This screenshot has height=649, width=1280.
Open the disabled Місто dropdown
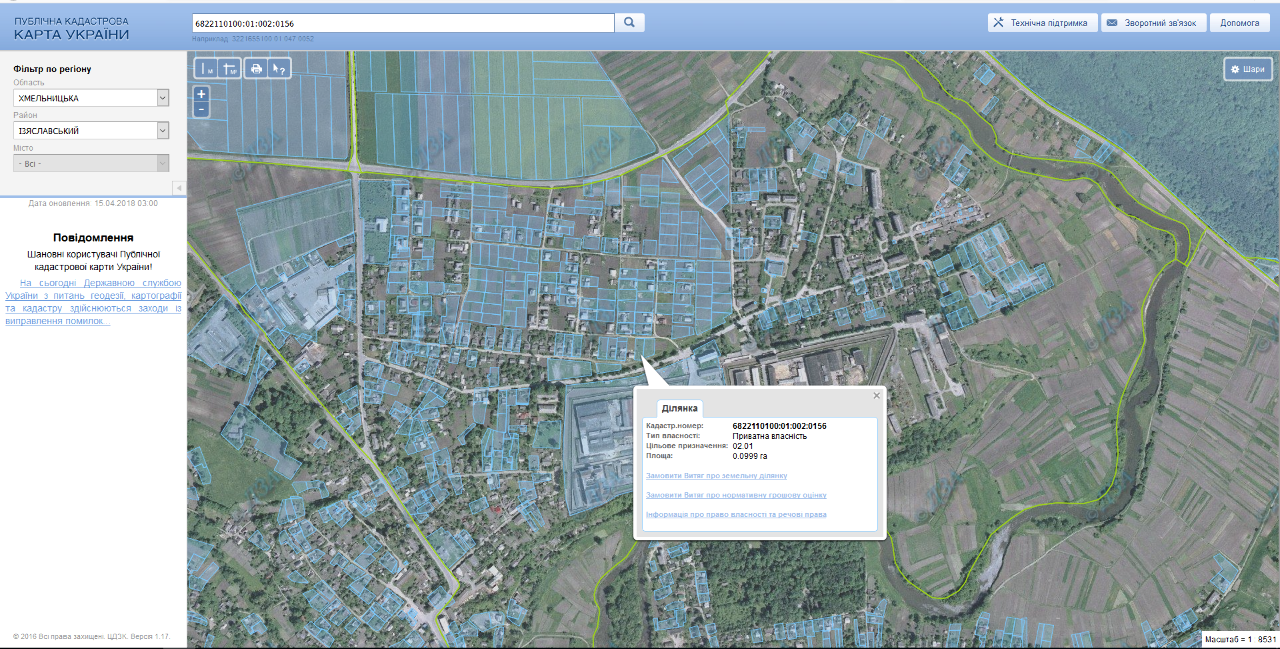tap(91, 163)
